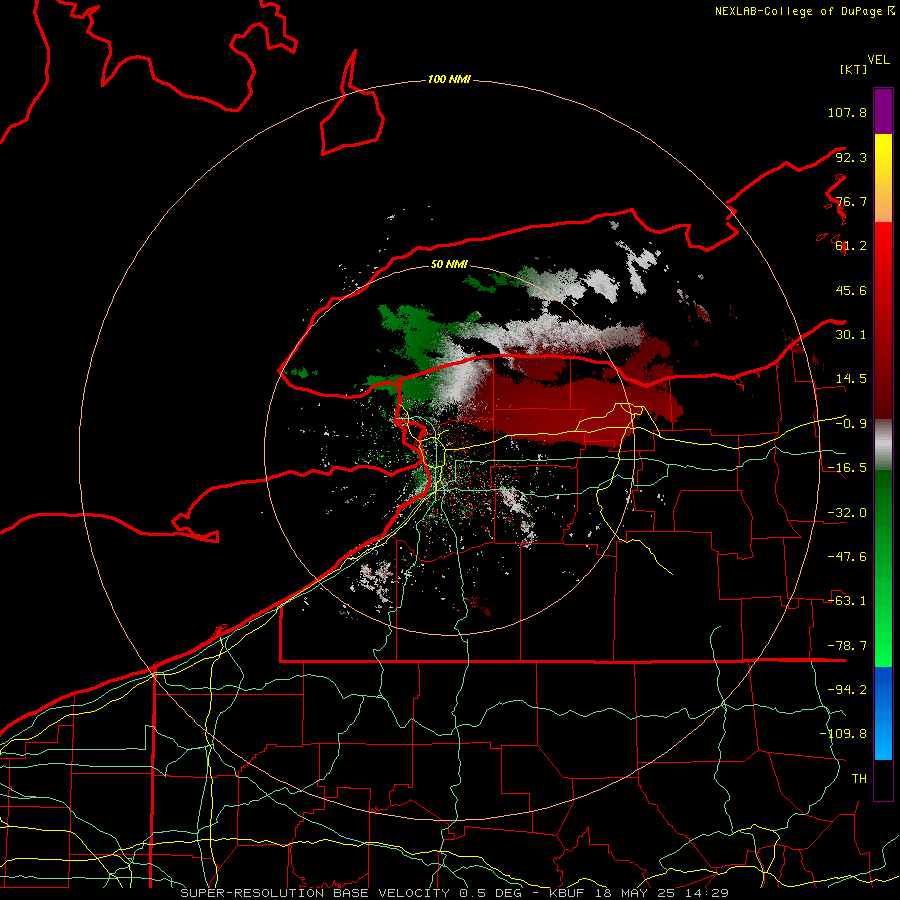The height and width of the screenshot is (900, 900).
Task: Click the -63.1 velocity scale value
Action: click(x=847, y=601)
